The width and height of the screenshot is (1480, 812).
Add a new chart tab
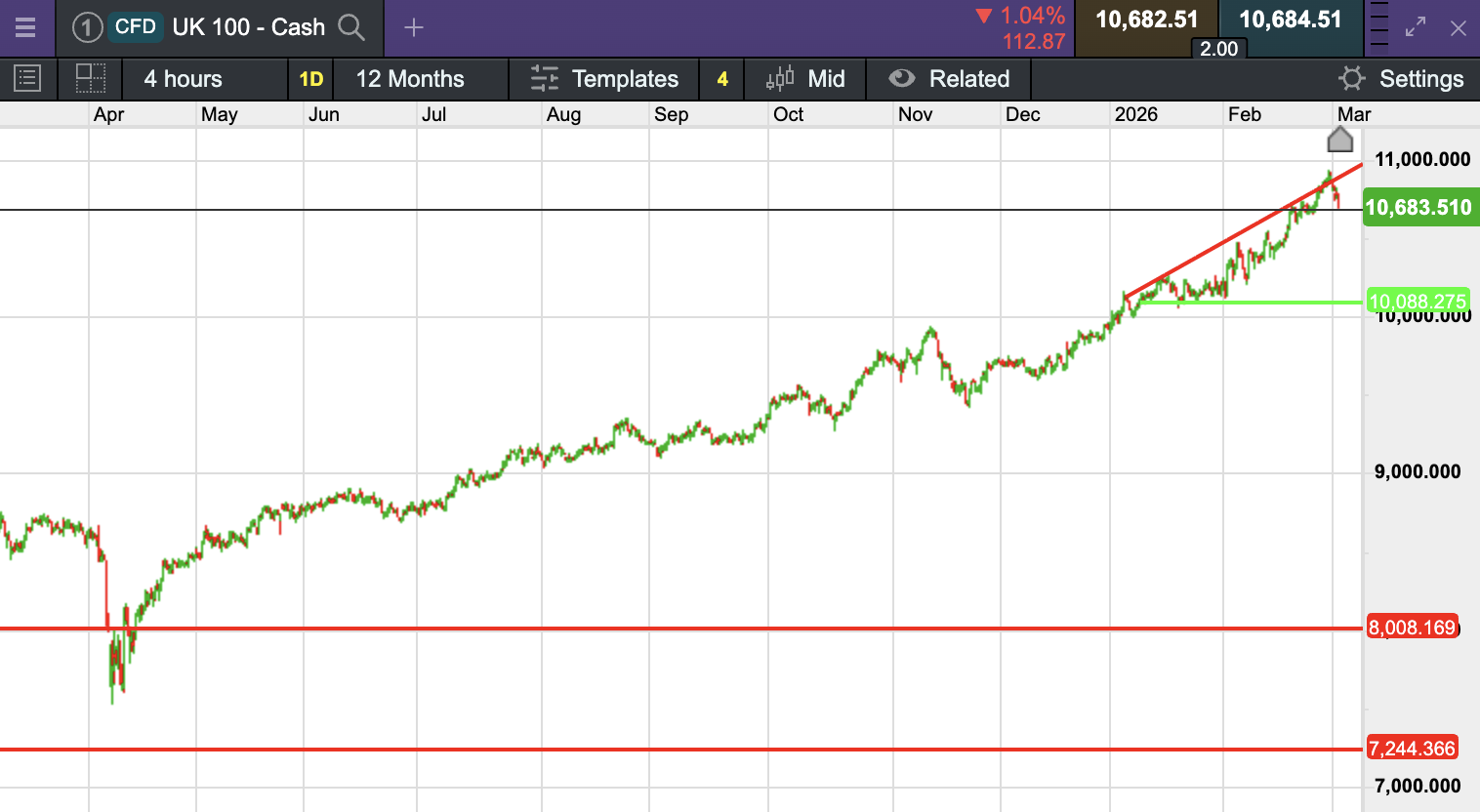click(414, 27)
